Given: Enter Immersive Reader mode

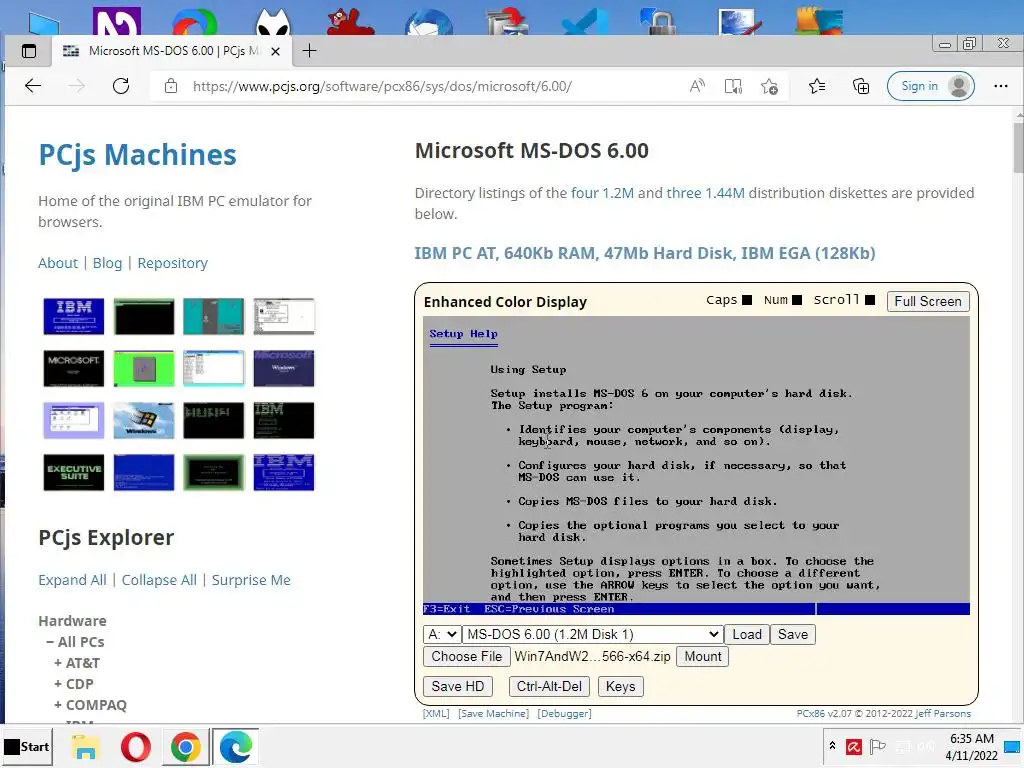Looking at the screenshot, I should pyautogui.click(x=733, y=86).
